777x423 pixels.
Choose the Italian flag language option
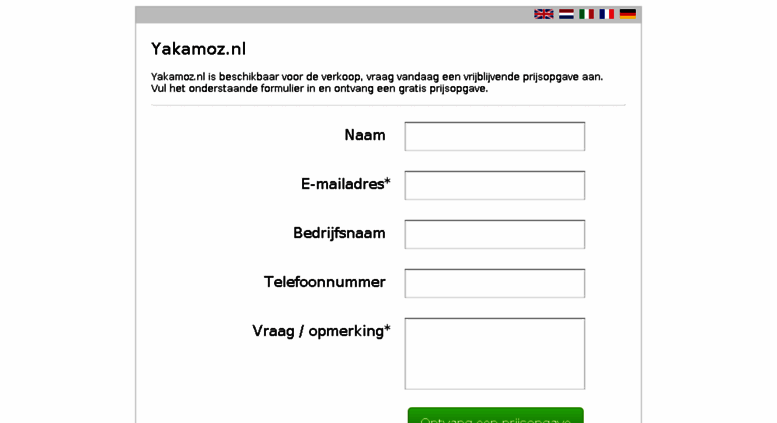click(587, 14)
